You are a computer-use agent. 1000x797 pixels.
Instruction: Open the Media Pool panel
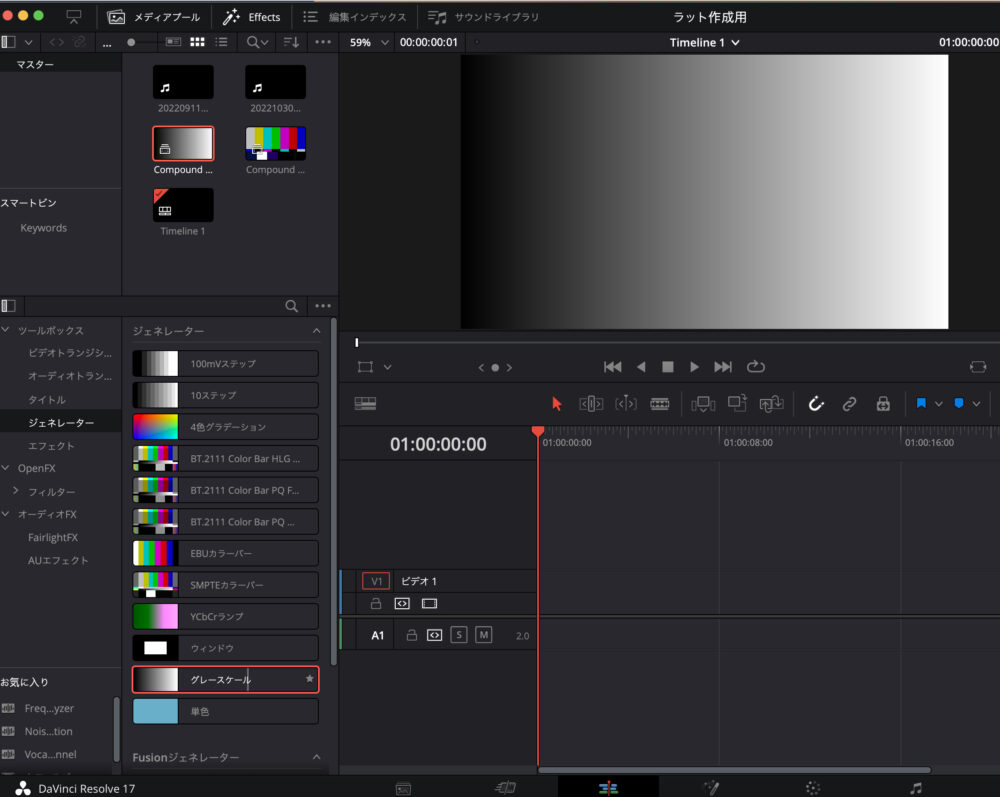[x=153, y=17]
